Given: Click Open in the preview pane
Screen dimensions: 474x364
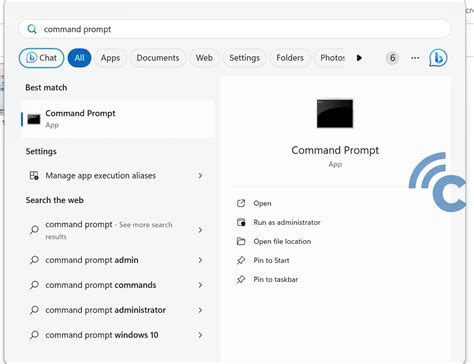Looking at the screenshot, I should [262, 203].
